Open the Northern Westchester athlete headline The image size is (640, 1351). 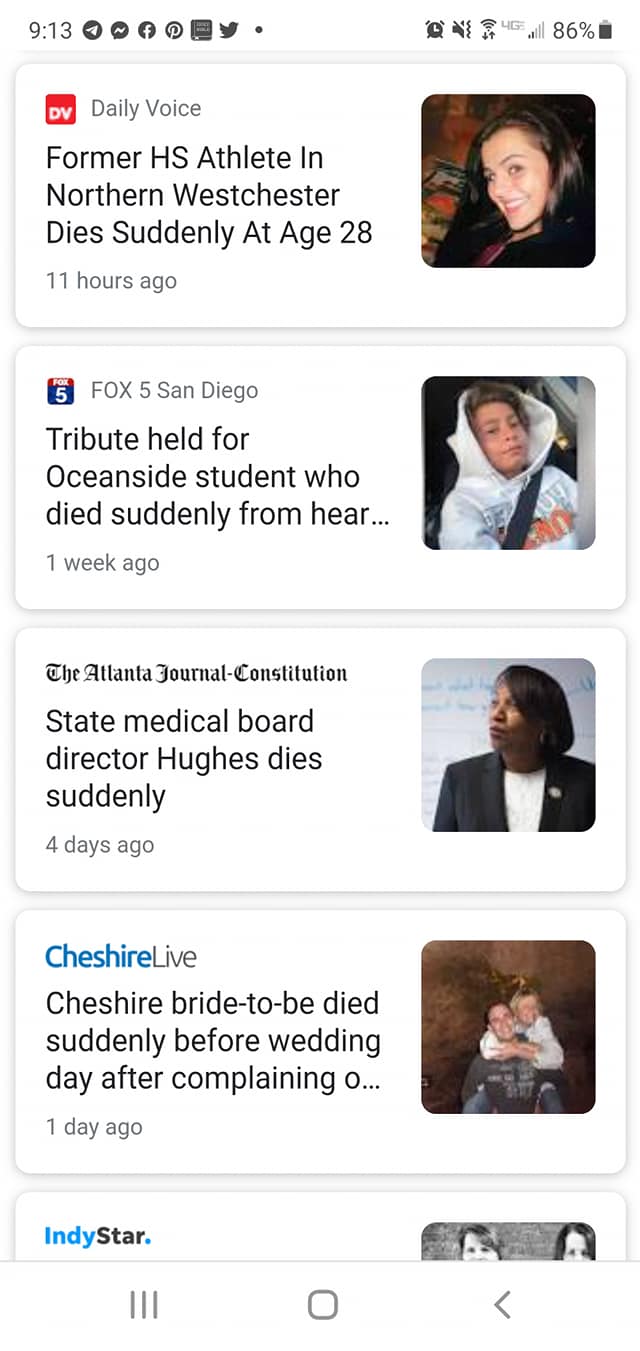[x=208, y=195]
